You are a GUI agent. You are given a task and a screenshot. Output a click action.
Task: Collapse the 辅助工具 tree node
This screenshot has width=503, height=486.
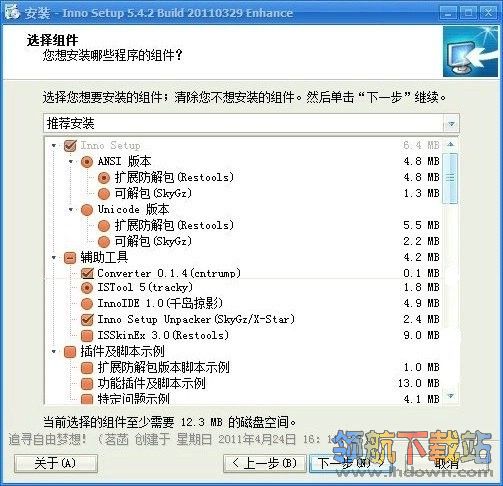point(54,258)
